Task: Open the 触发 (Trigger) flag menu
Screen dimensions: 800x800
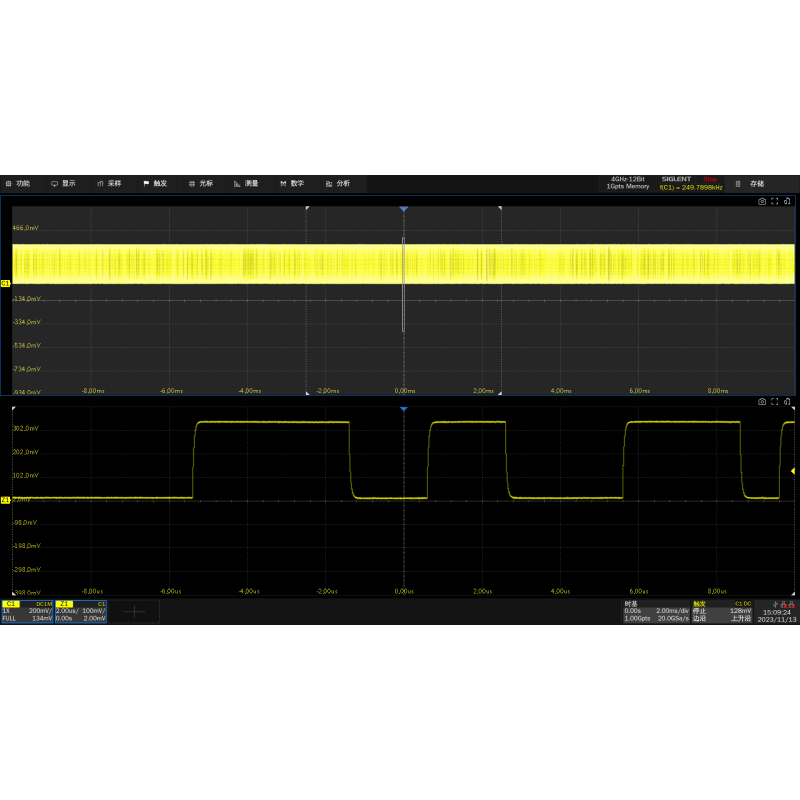Action: pos(155,184)
